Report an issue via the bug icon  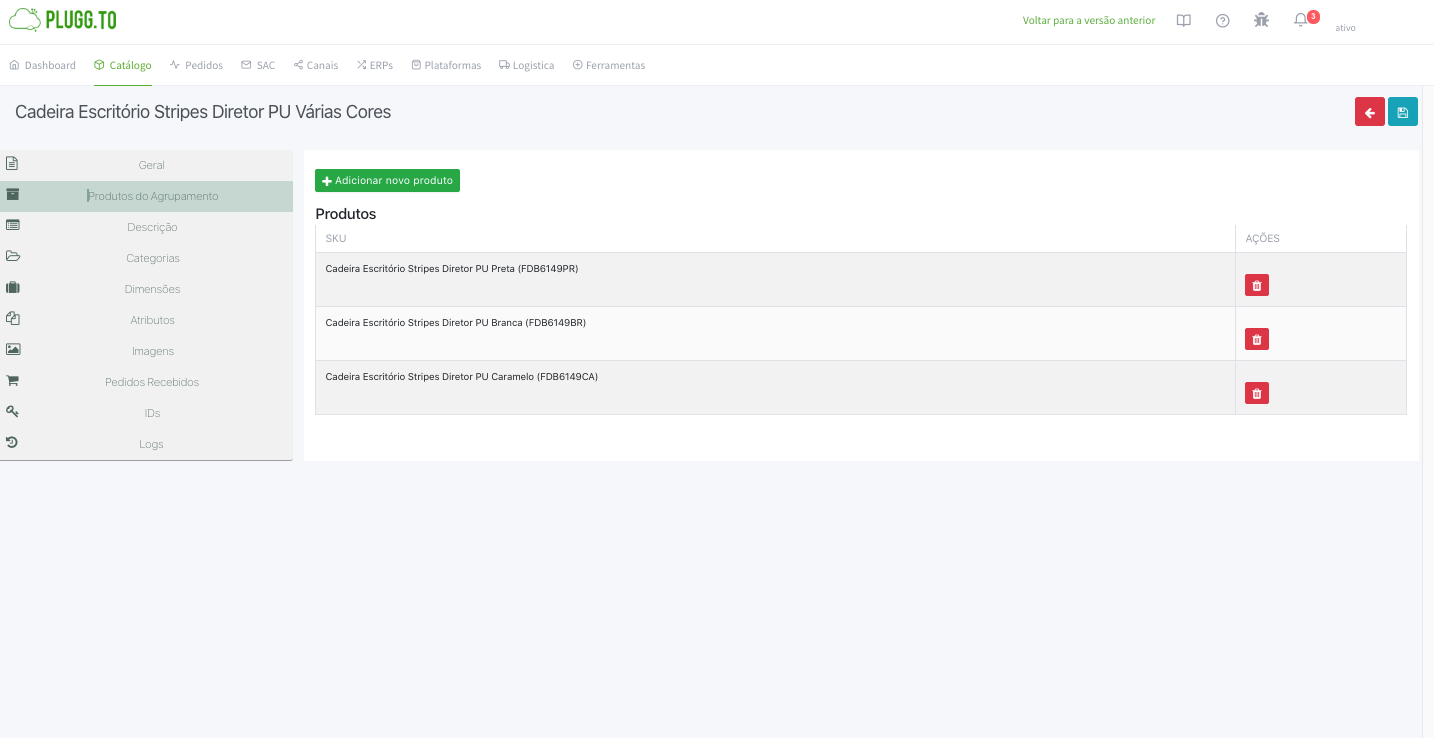(1261, 19)
